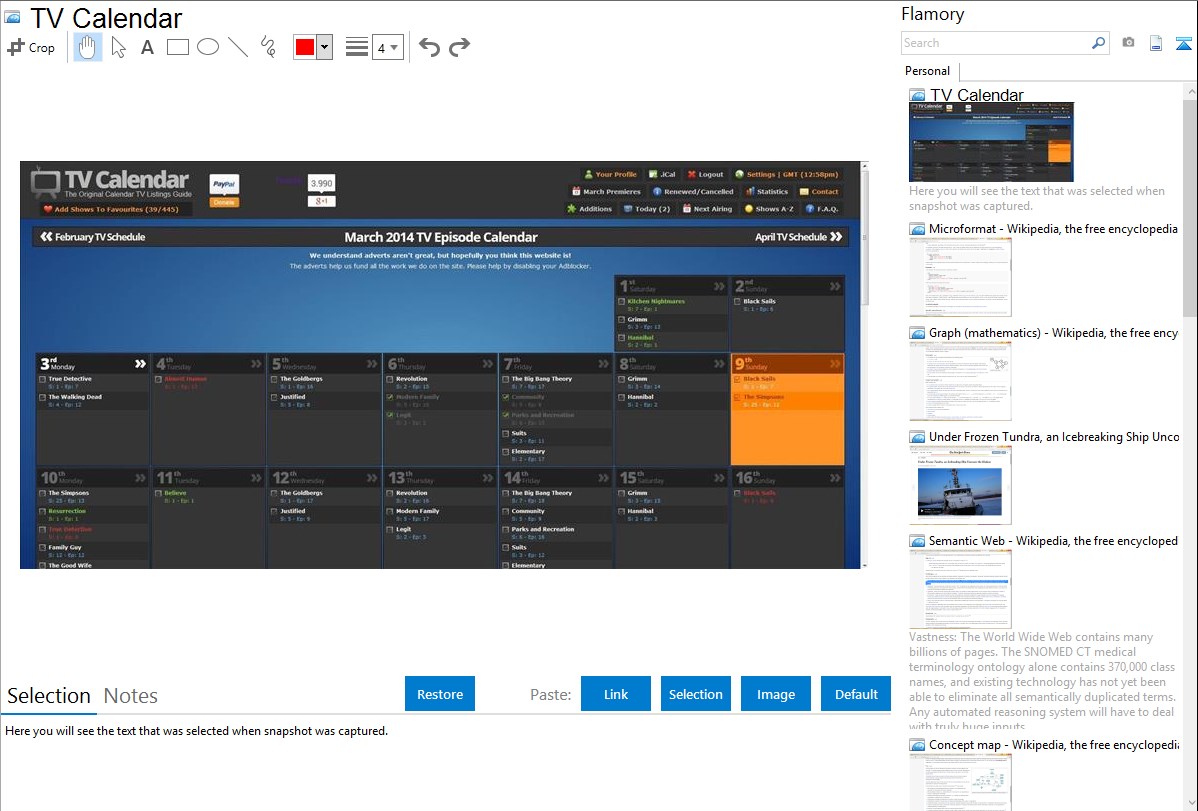Viewport: 1198px width, 811px height.
Task: Click F.A.Q. in the TV Calendar snapshot
Action: click(x=821, y=209)
